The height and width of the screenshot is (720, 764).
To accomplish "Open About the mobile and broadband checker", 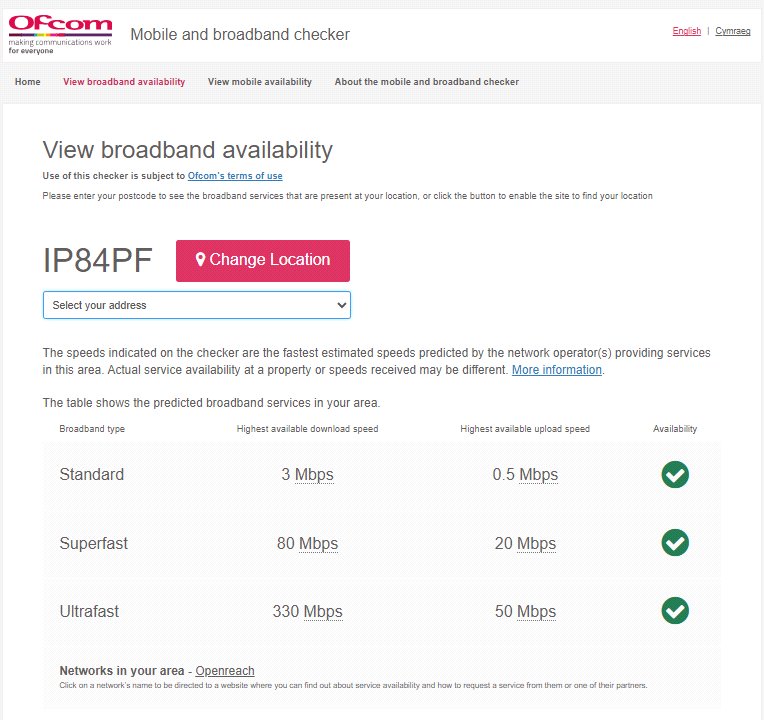I will click(x=426, y=82).
